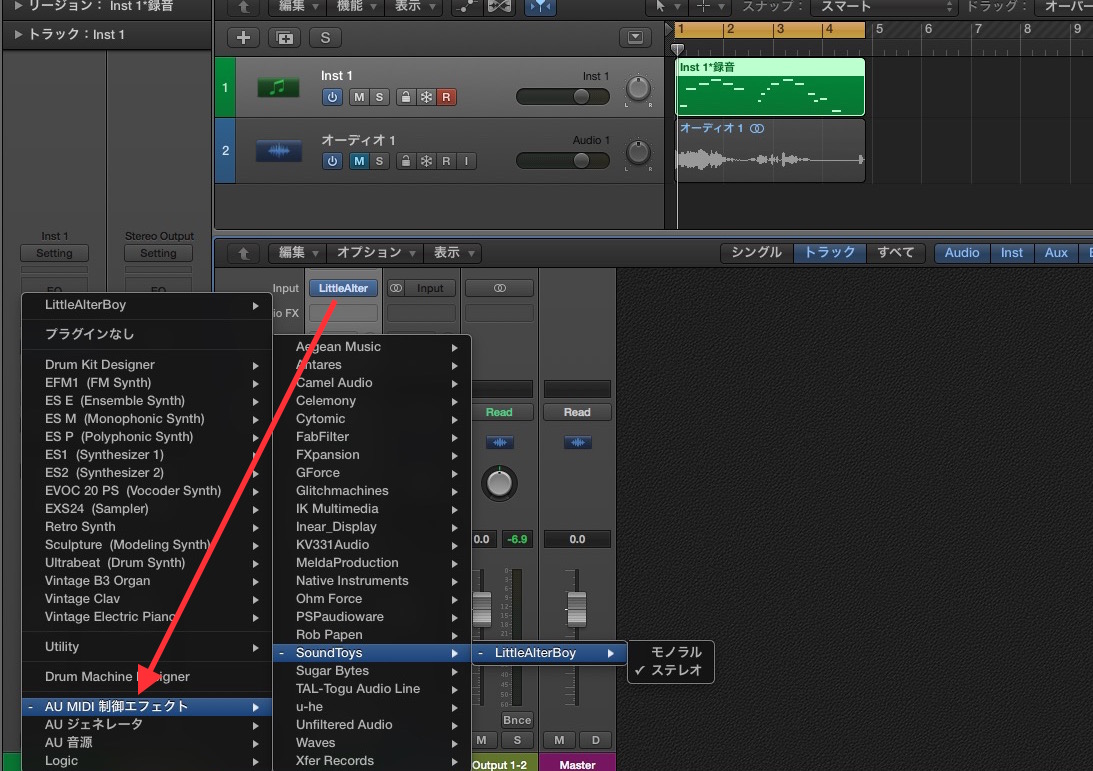Viewport: 1093px width, 771px height.
Task: Click the Output strip blue waveform icon
Action: pos(499,442)
